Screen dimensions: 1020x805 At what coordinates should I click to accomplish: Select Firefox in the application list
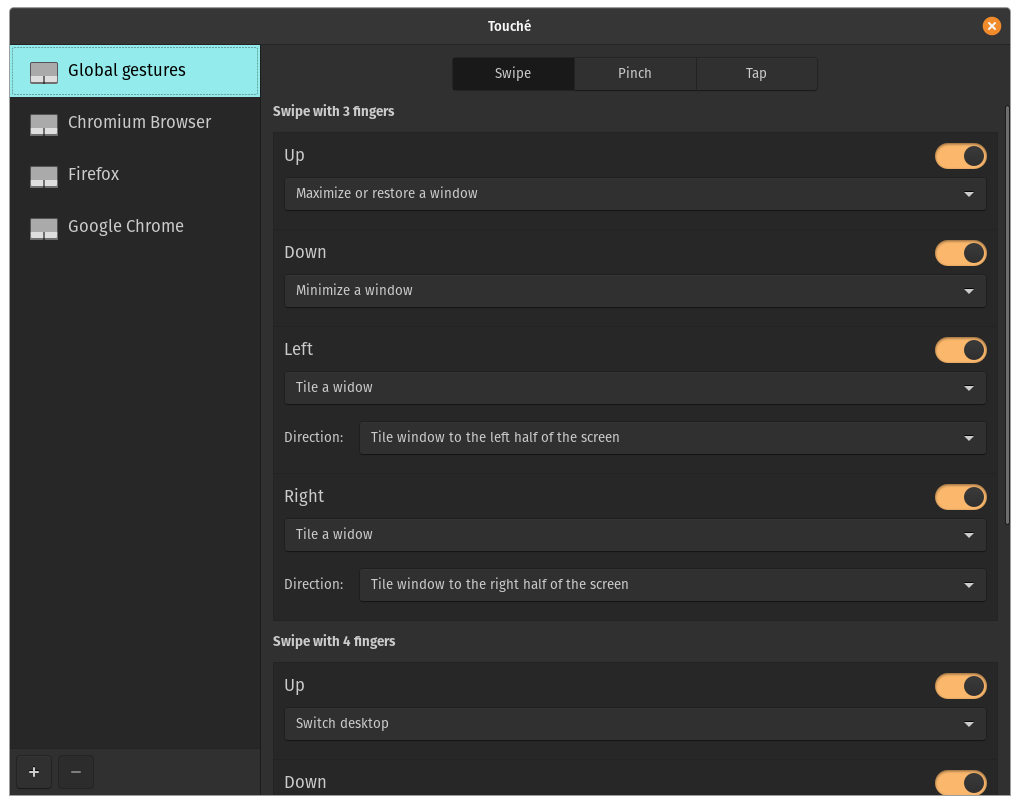(x=94, y=175)
